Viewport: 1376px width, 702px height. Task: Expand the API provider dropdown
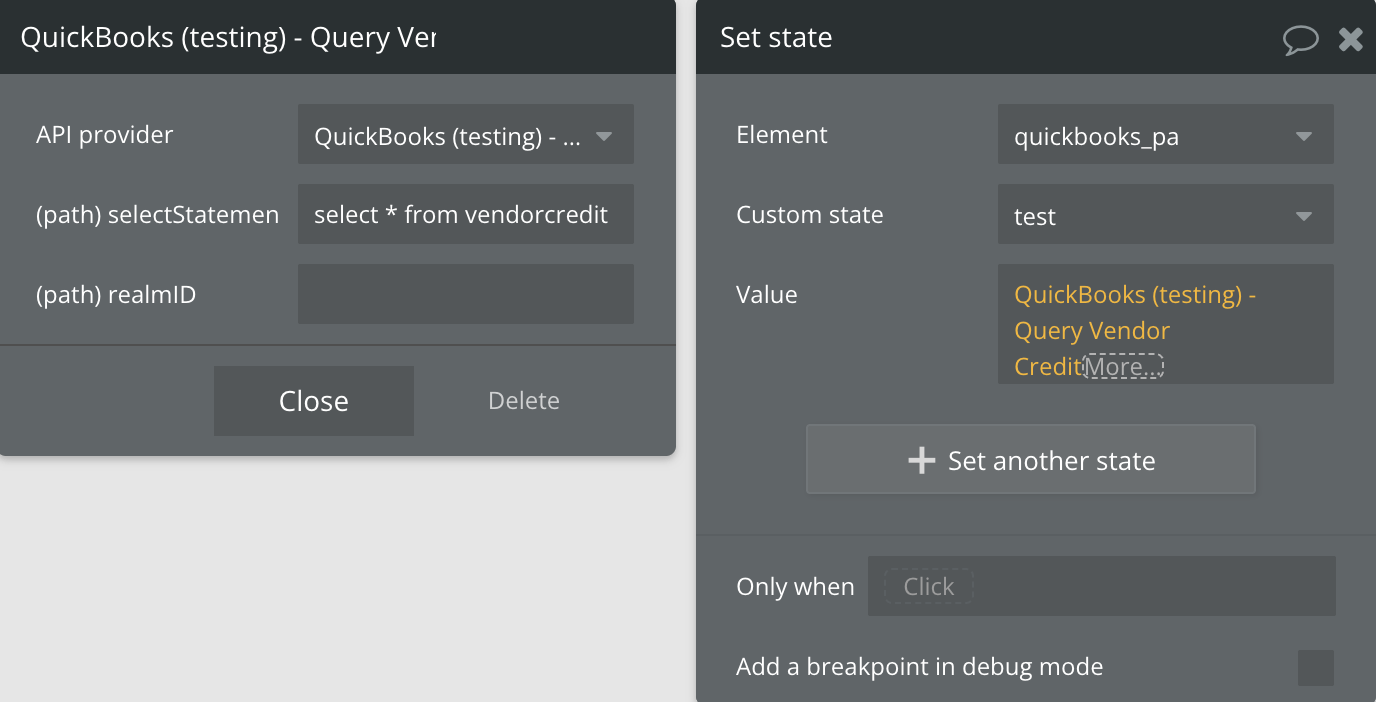466,135
